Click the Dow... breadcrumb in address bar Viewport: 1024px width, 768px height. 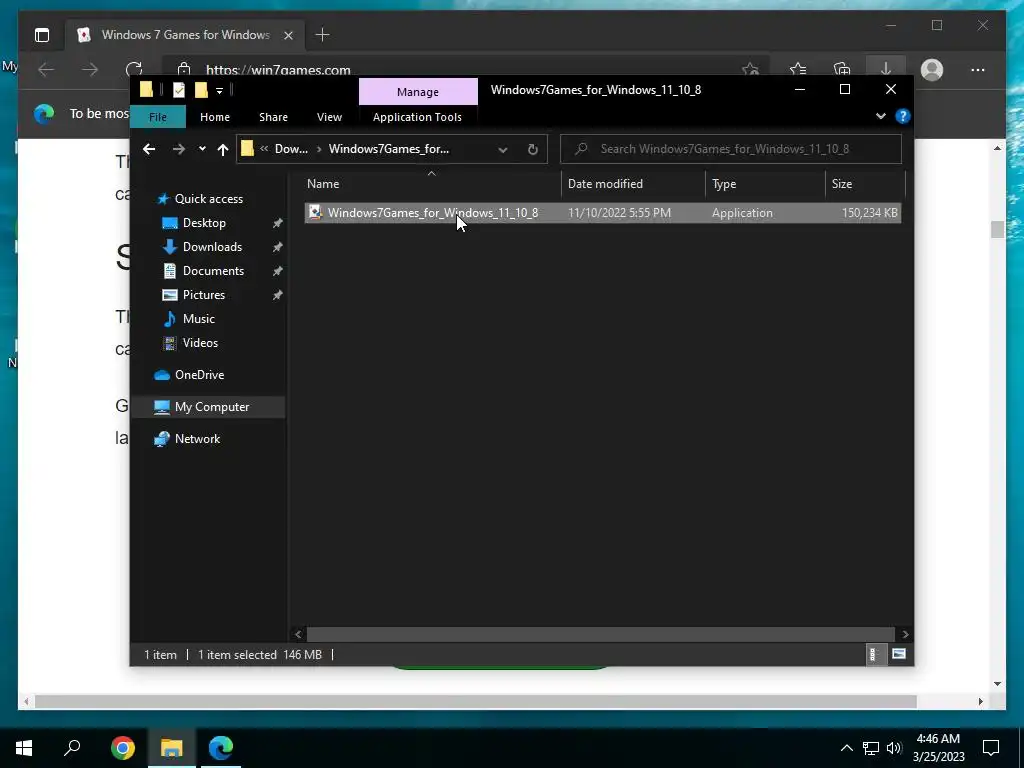click(x=291, y=149)
